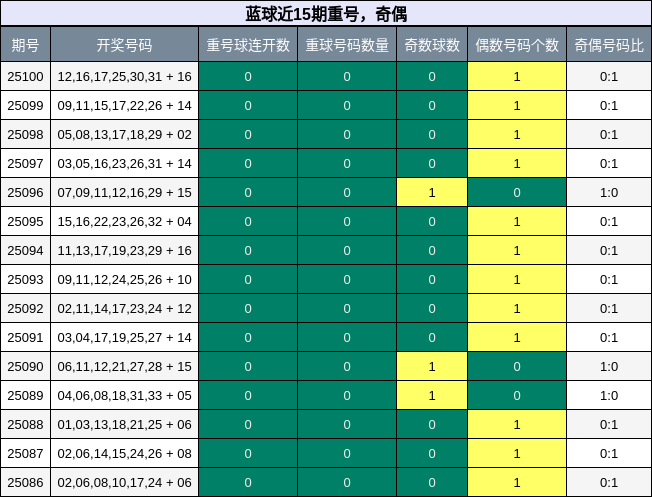Screen dimensions: 652x497
Task: Select the 奇数球数 column header
Action: point(432,45)
